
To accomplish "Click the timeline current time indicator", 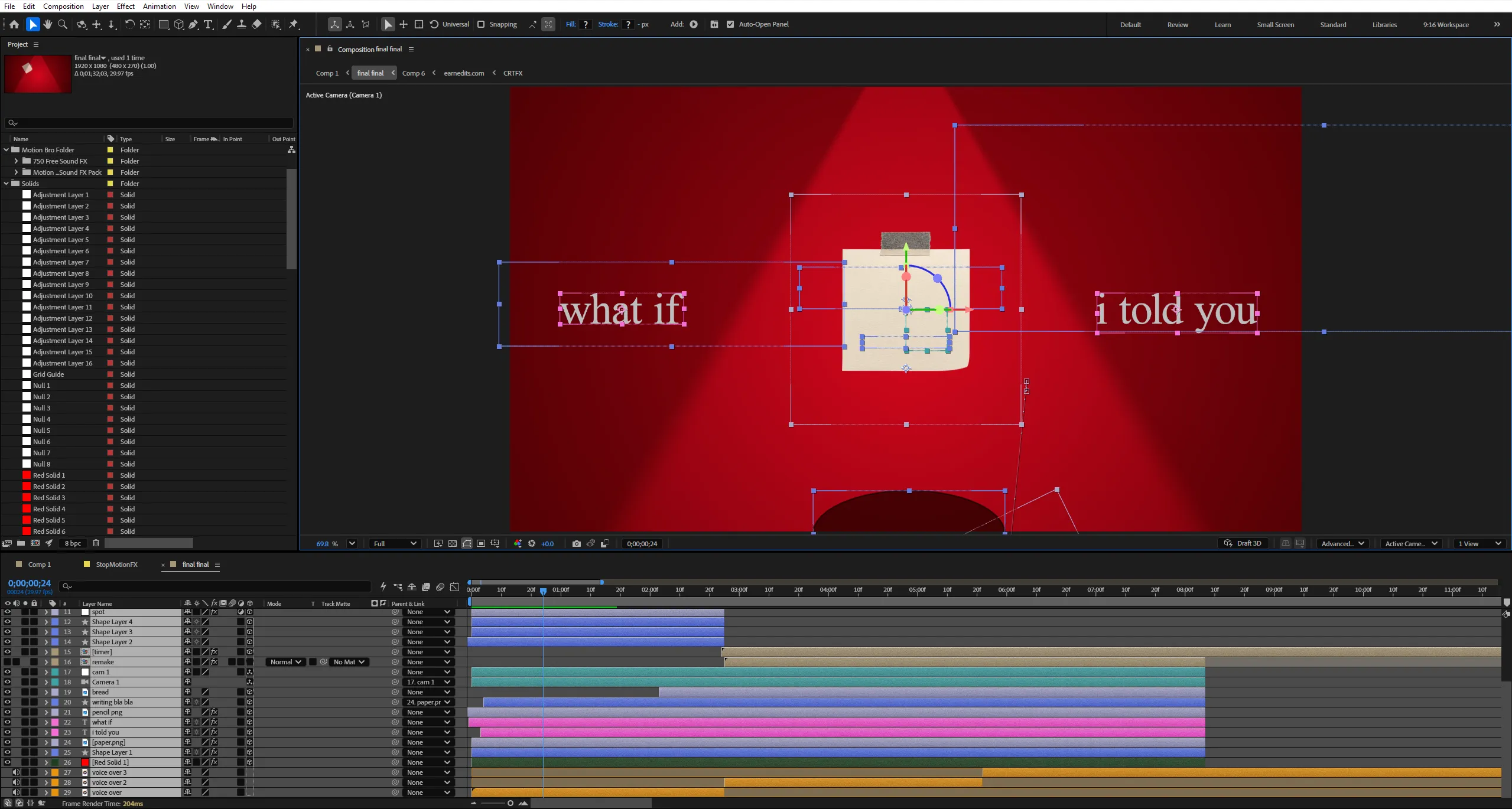I will pyautogui.click(x=543, y=591).
